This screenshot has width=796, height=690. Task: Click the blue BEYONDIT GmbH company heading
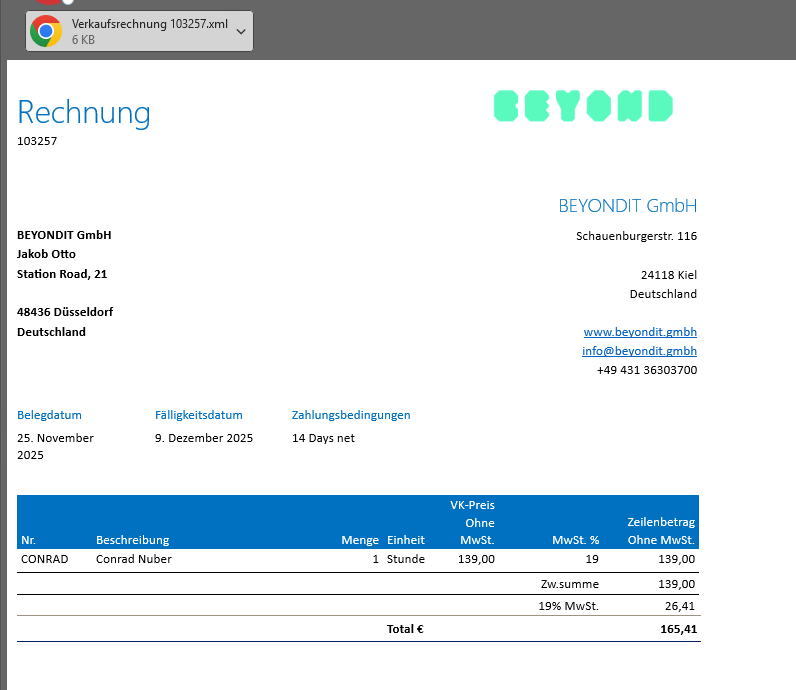(x=627, y=206)
